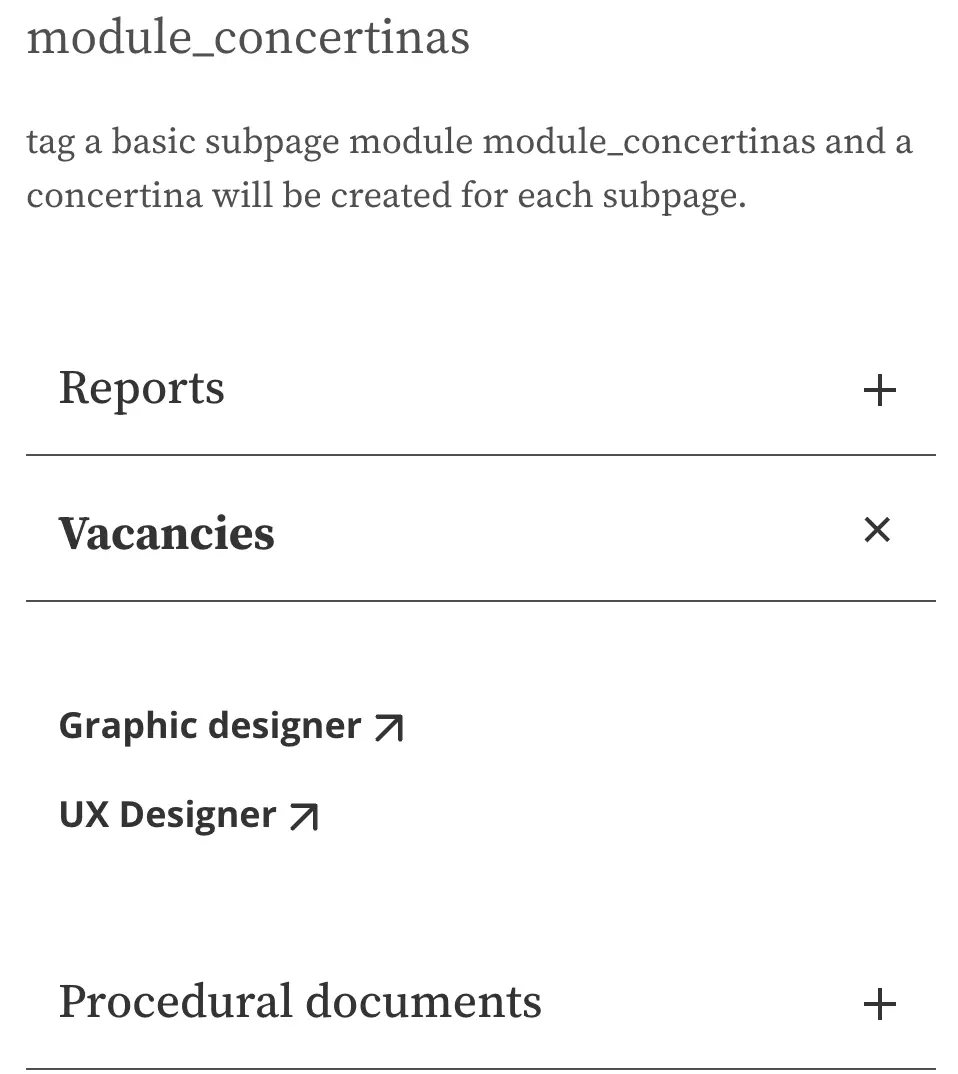Expand Reports using its plus icon
Viewport: 958px width, 1074px height.
[879, 391]
